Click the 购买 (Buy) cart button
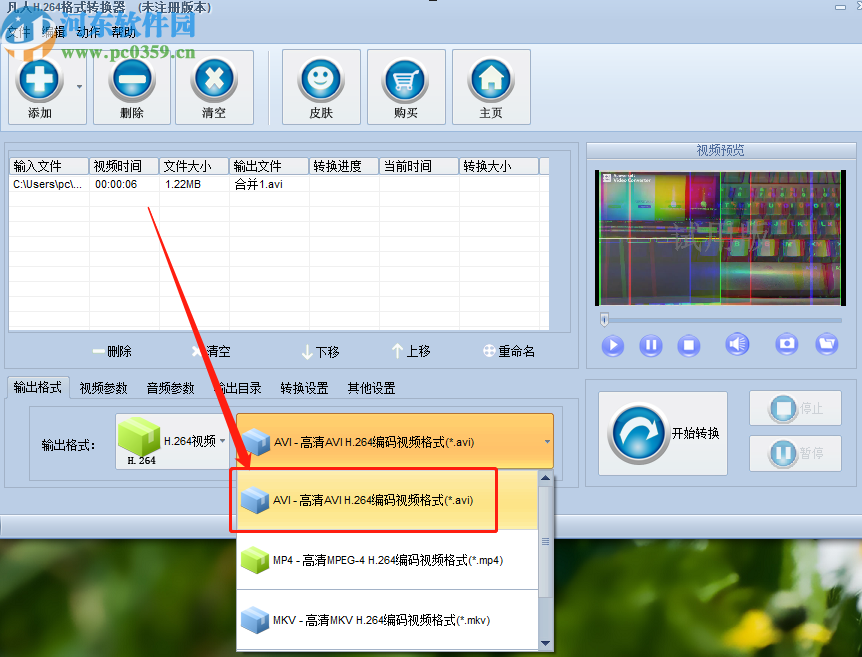This screenshot has height=657, width=862. (406, 87)
